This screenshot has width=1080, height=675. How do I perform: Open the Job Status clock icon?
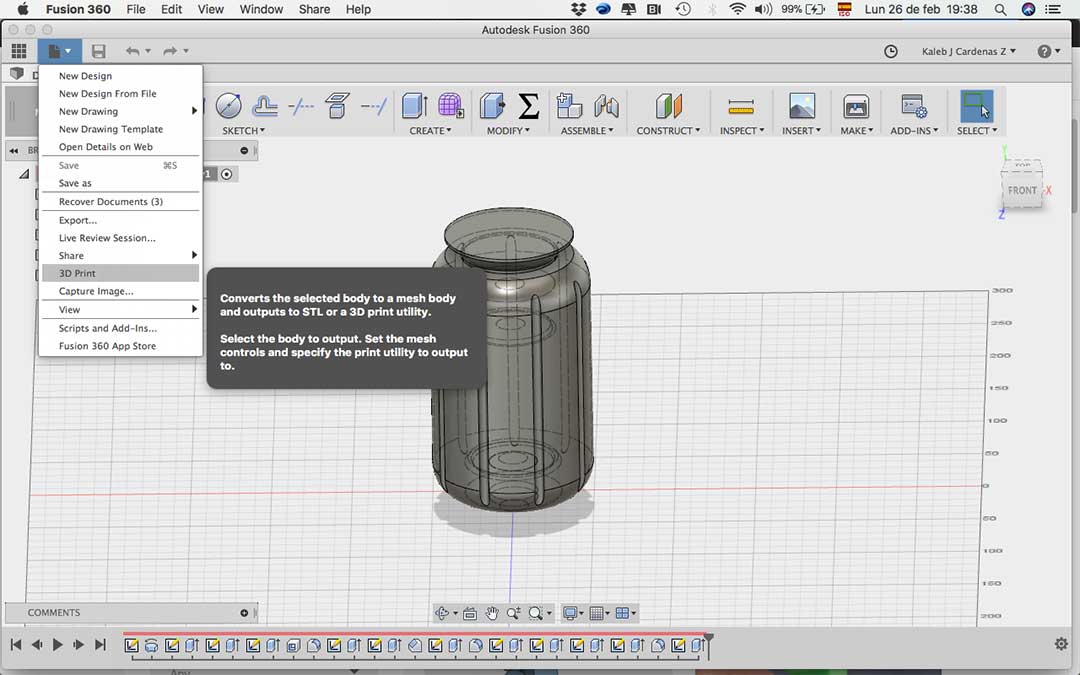click(x=891, y=51)
